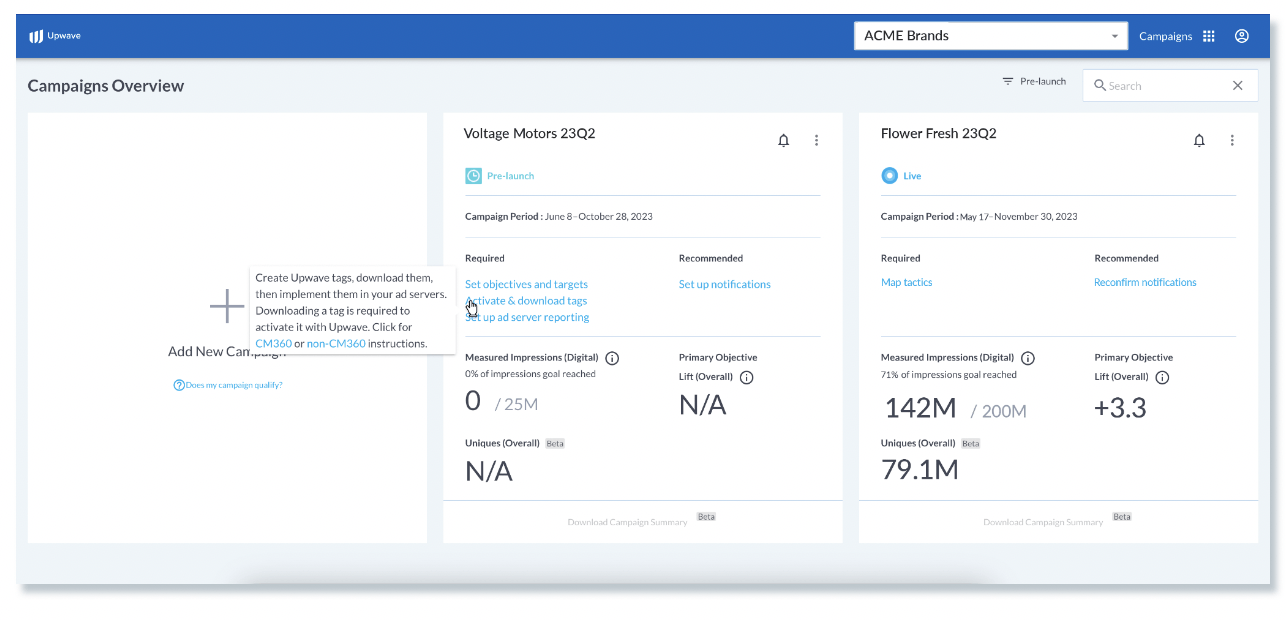Open the CM360 instructions link in tooltip
Viewport: 1286px width, 620px height.
click(273, 343)
